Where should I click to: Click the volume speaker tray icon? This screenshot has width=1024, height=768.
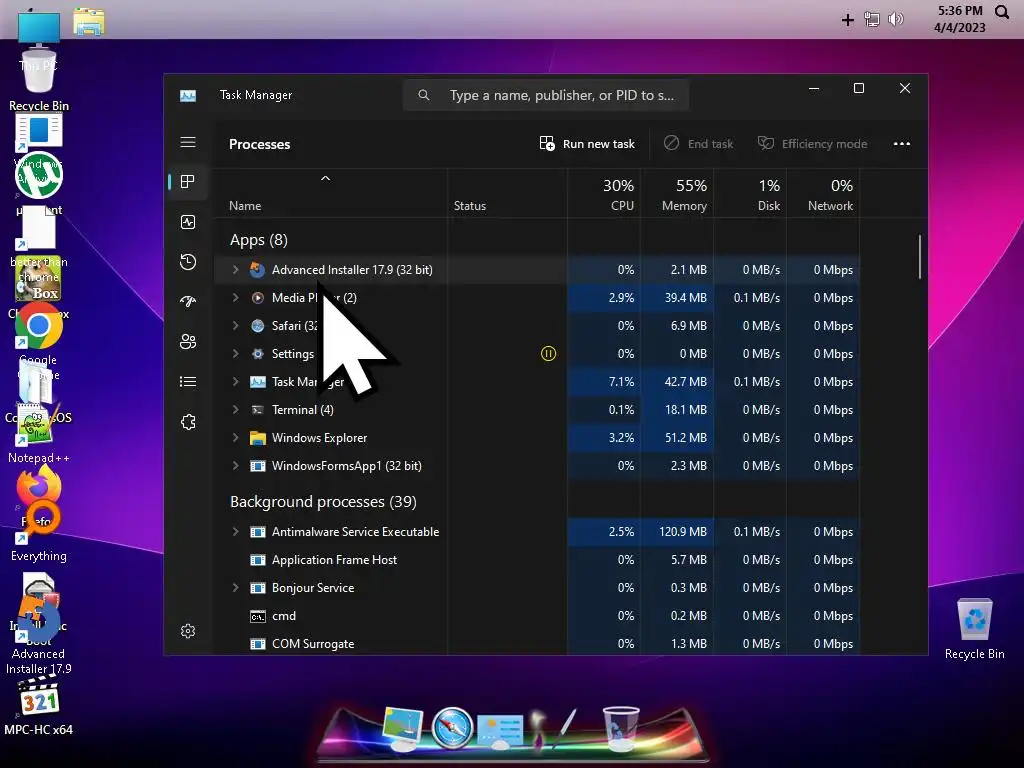(x=896, y=19)
